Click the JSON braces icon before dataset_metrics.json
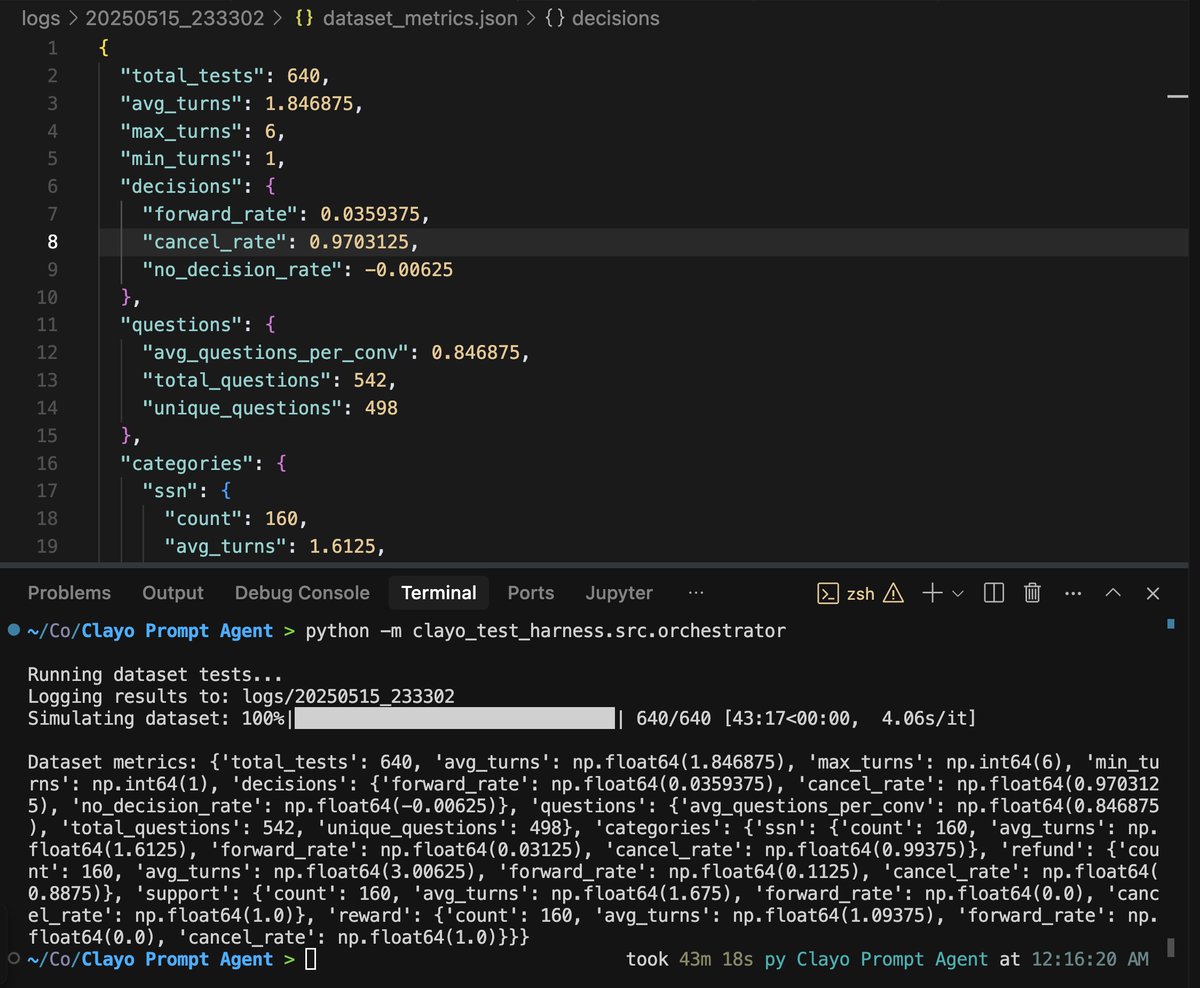1200x988 pixels. pos(303,18)
